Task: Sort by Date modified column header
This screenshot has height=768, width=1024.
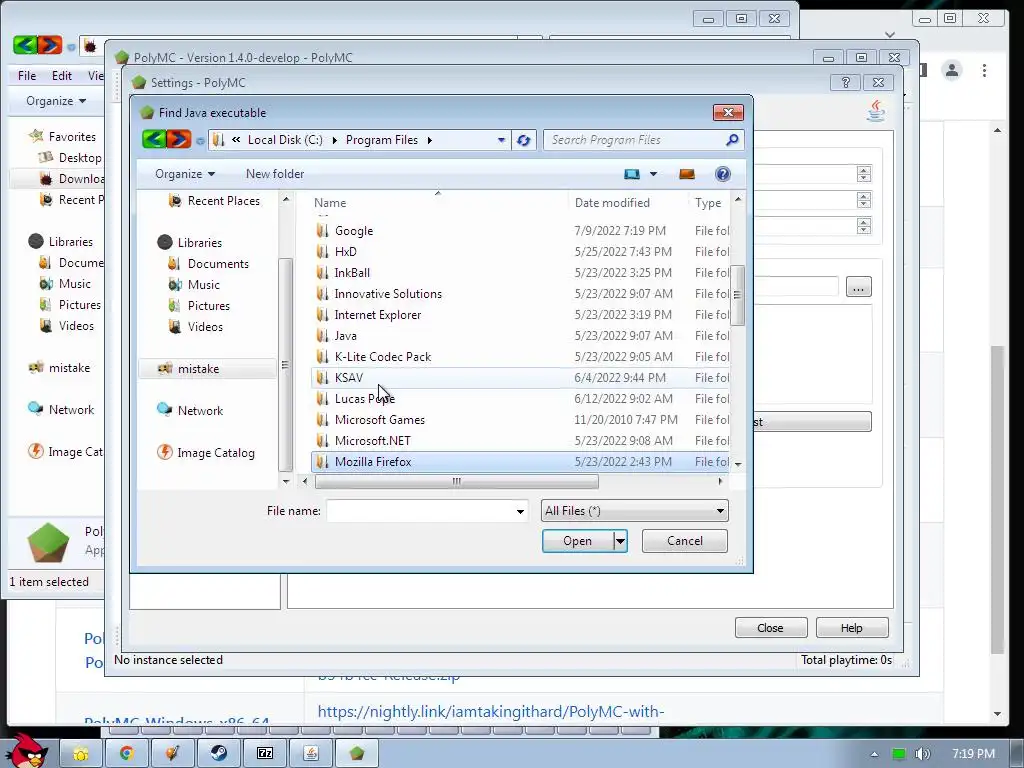Action: pyautogui.click(x=628, y=202)
